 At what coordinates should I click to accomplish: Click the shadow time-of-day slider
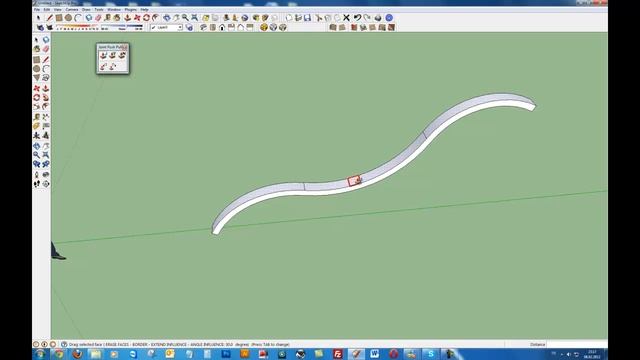coord(122,27)
